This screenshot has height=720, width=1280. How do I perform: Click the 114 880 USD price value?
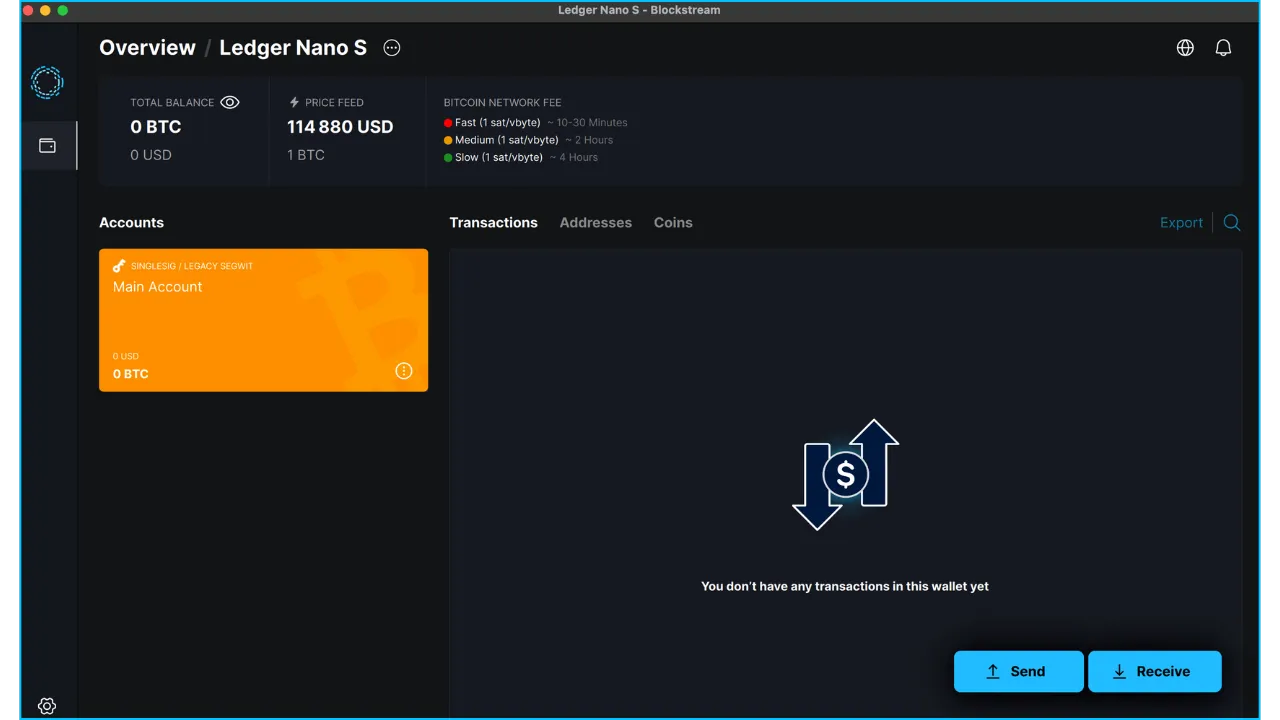[340, 127]
